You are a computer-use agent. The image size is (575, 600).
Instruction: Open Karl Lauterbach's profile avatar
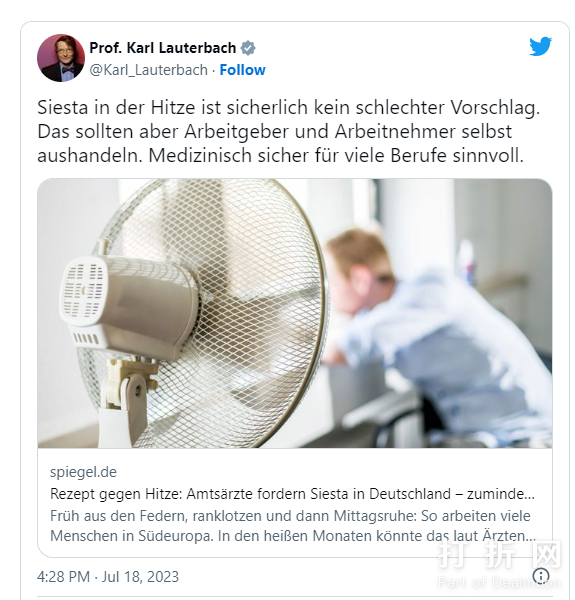click(61, 58)
